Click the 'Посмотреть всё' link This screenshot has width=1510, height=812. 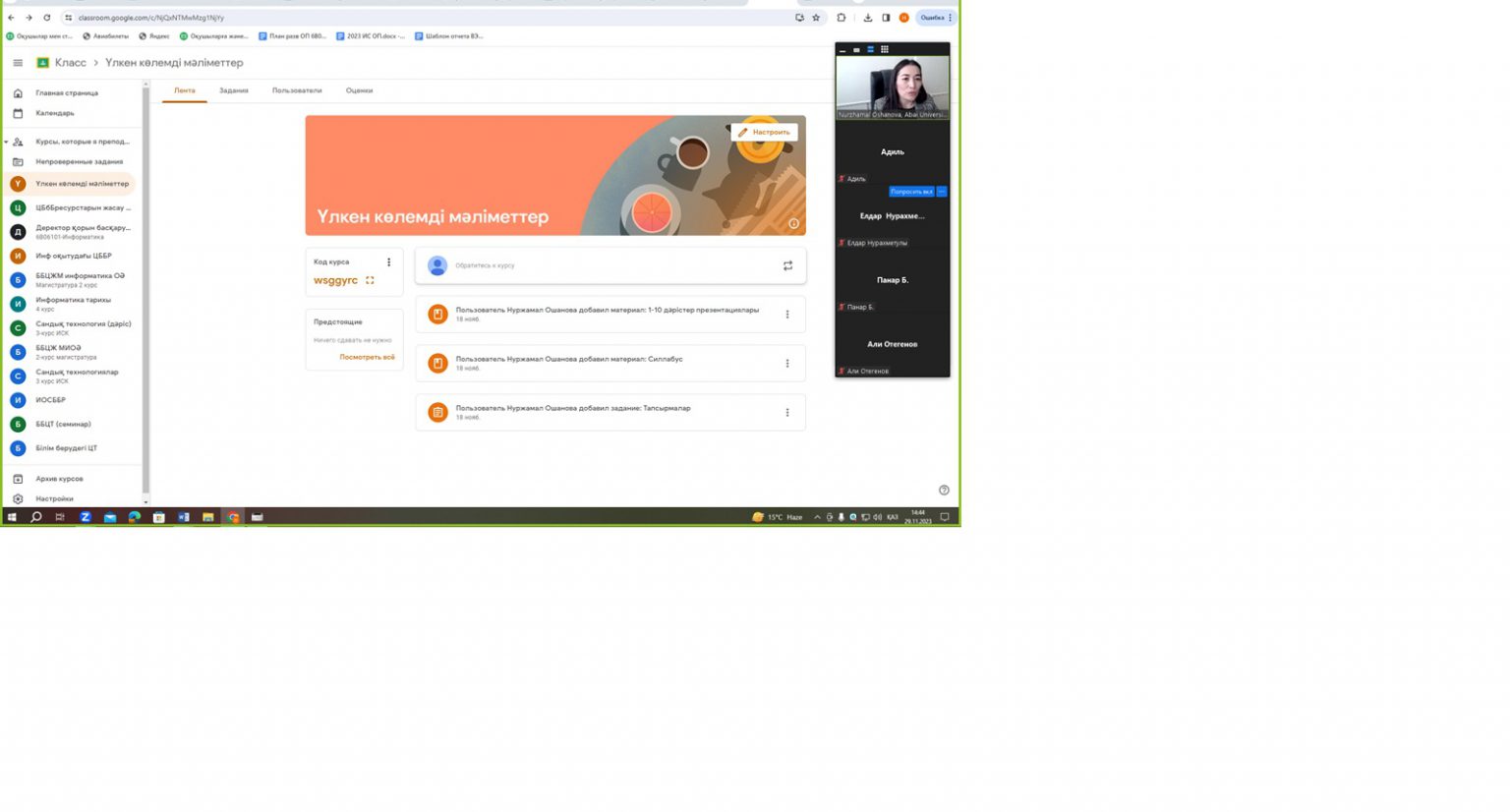[x=367, y=357]
